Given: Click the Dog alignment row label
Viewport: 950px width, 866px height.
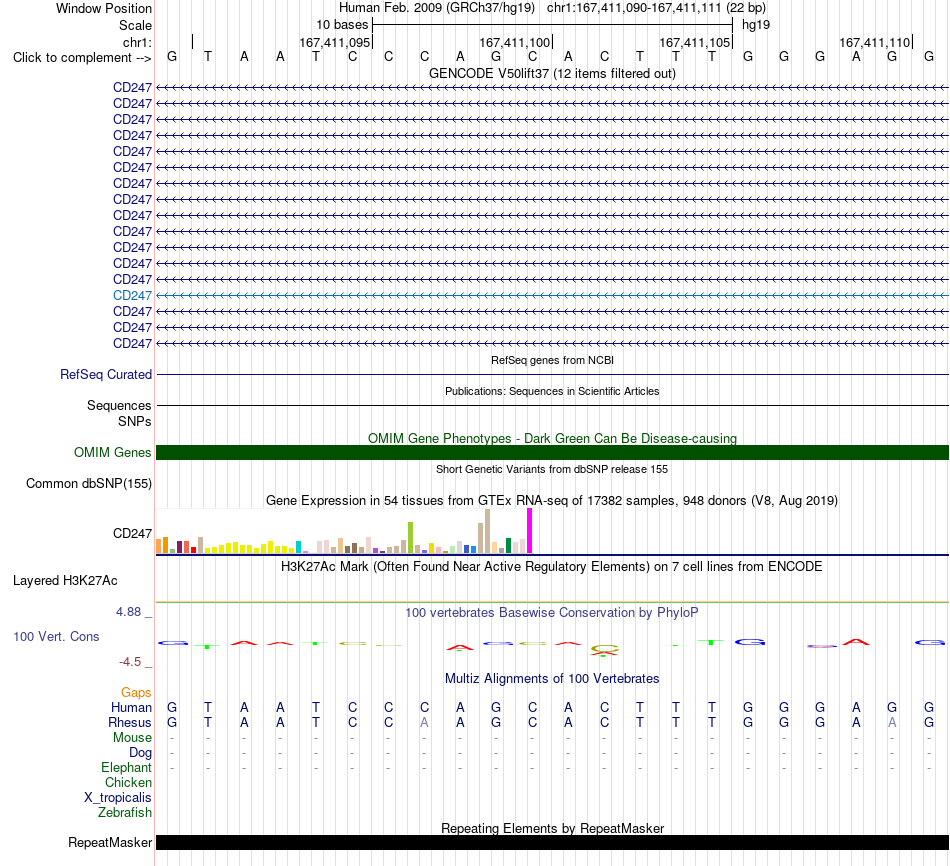Looking at the screenshot, I should coord(141,753).
